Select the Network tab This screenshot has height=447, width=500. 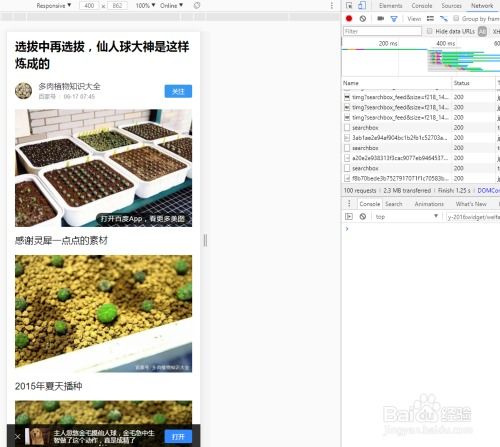pyautogui.click(x=482, y=6)
